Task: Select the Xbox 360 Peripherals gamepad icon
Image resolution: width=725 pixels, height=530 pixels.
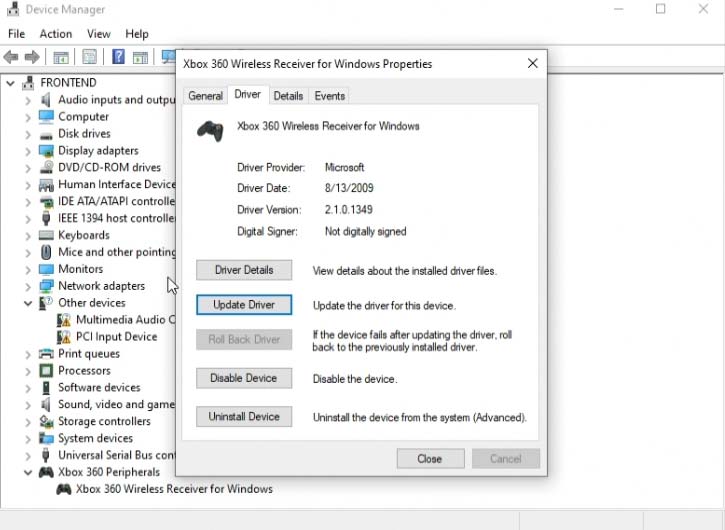Action: [x=46, y=472]
